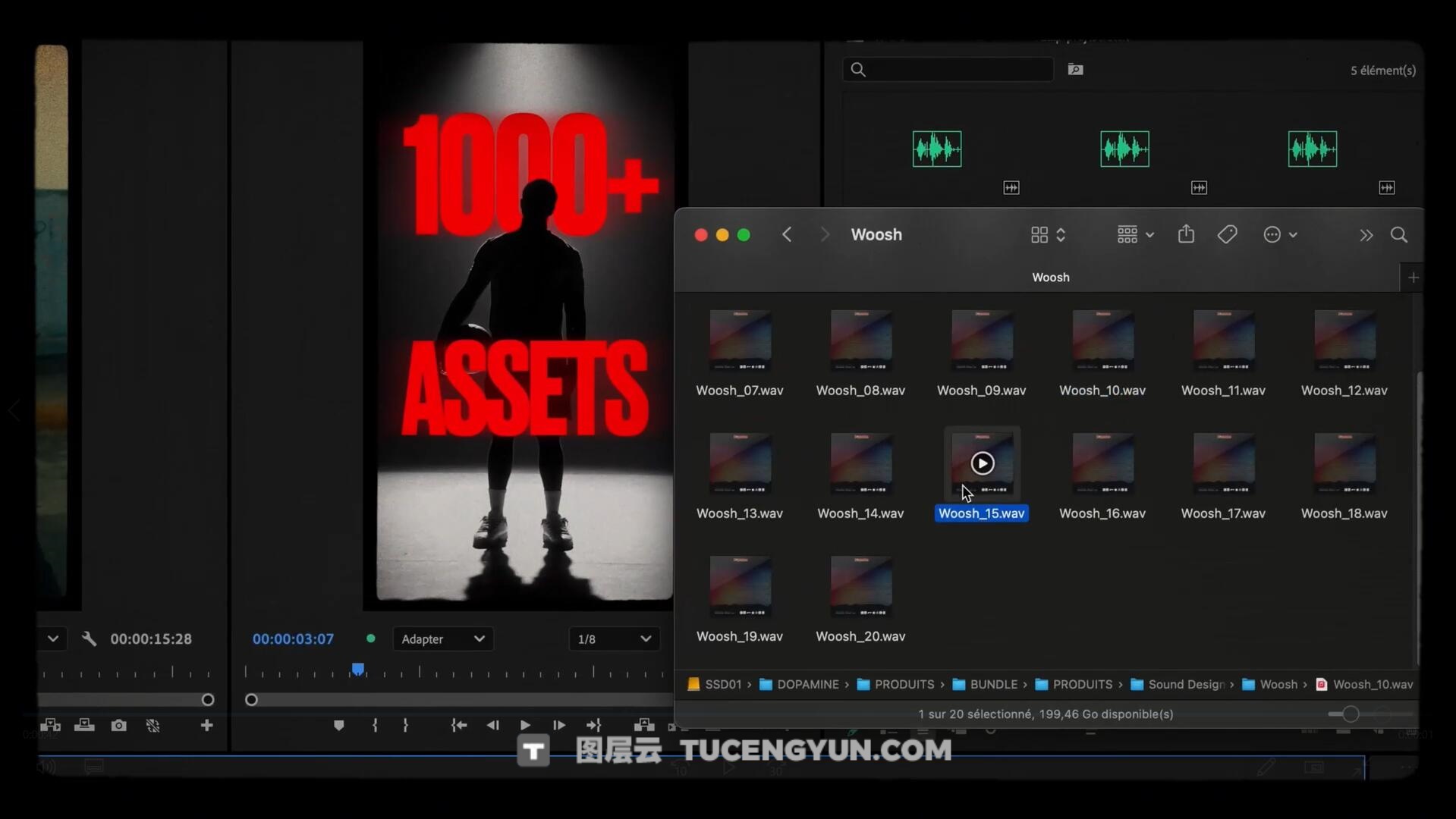This screenshot has height=819, width=1456.
Task: Click the Export Frame camera icon
Action: click(x=118, y=726)
